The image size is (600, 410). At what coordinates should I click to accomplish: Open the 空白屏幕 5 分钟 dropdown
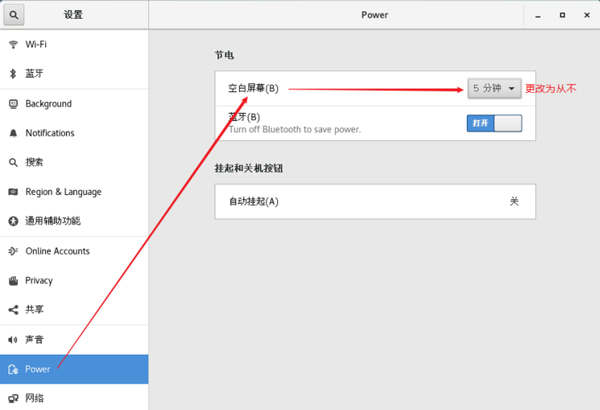494,88
